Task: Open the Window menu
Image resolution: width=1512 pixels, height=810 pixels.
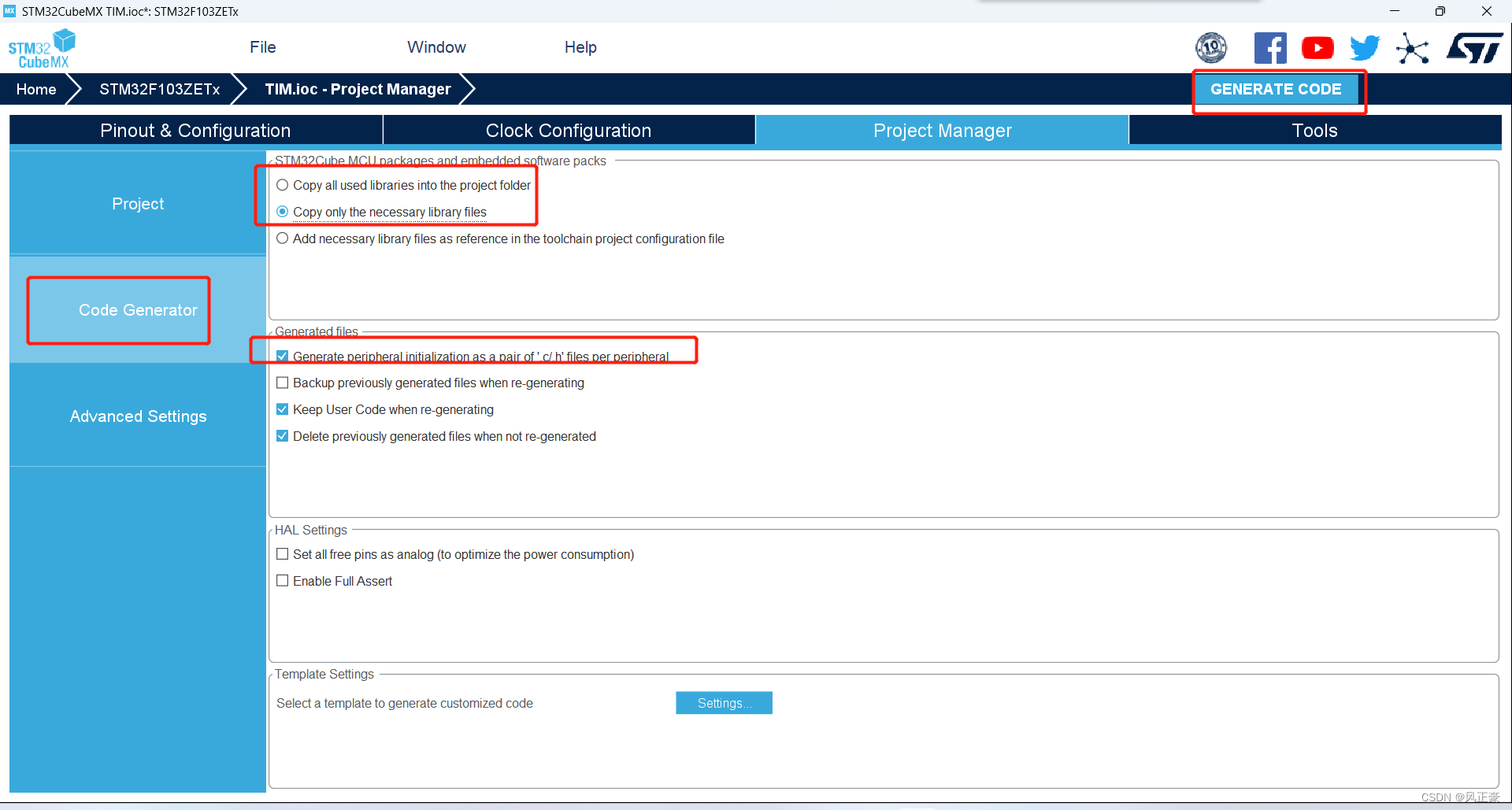Action: (436, 47)
